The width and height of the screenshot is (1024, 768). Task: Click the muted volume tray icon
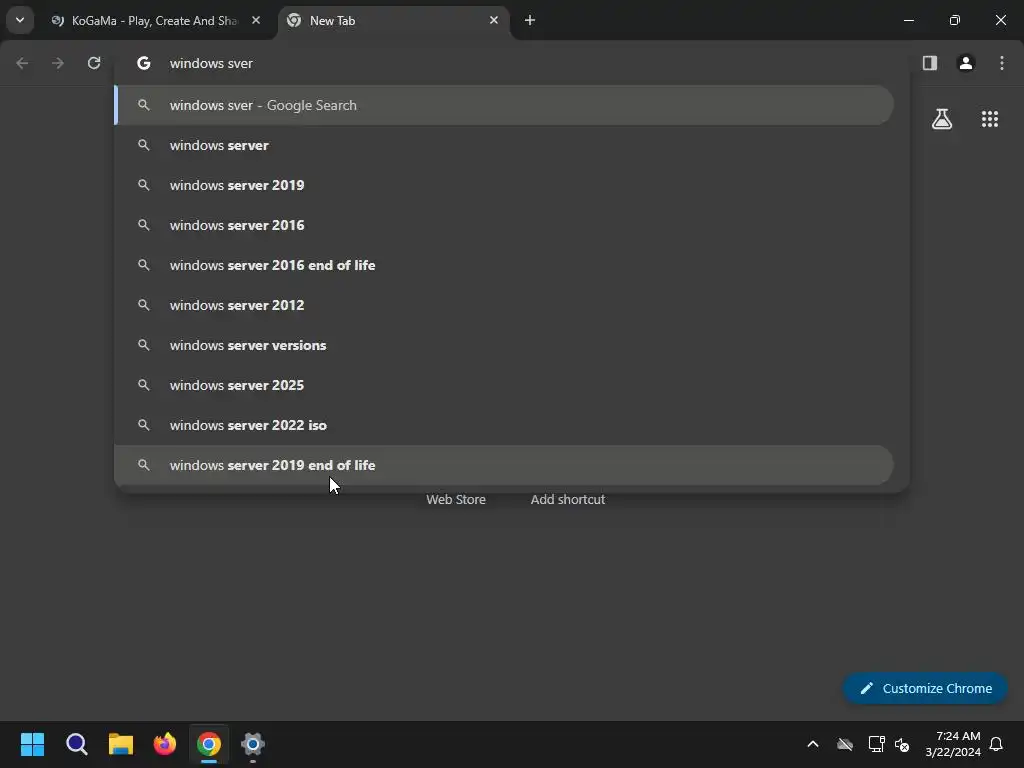click(902, 744)
